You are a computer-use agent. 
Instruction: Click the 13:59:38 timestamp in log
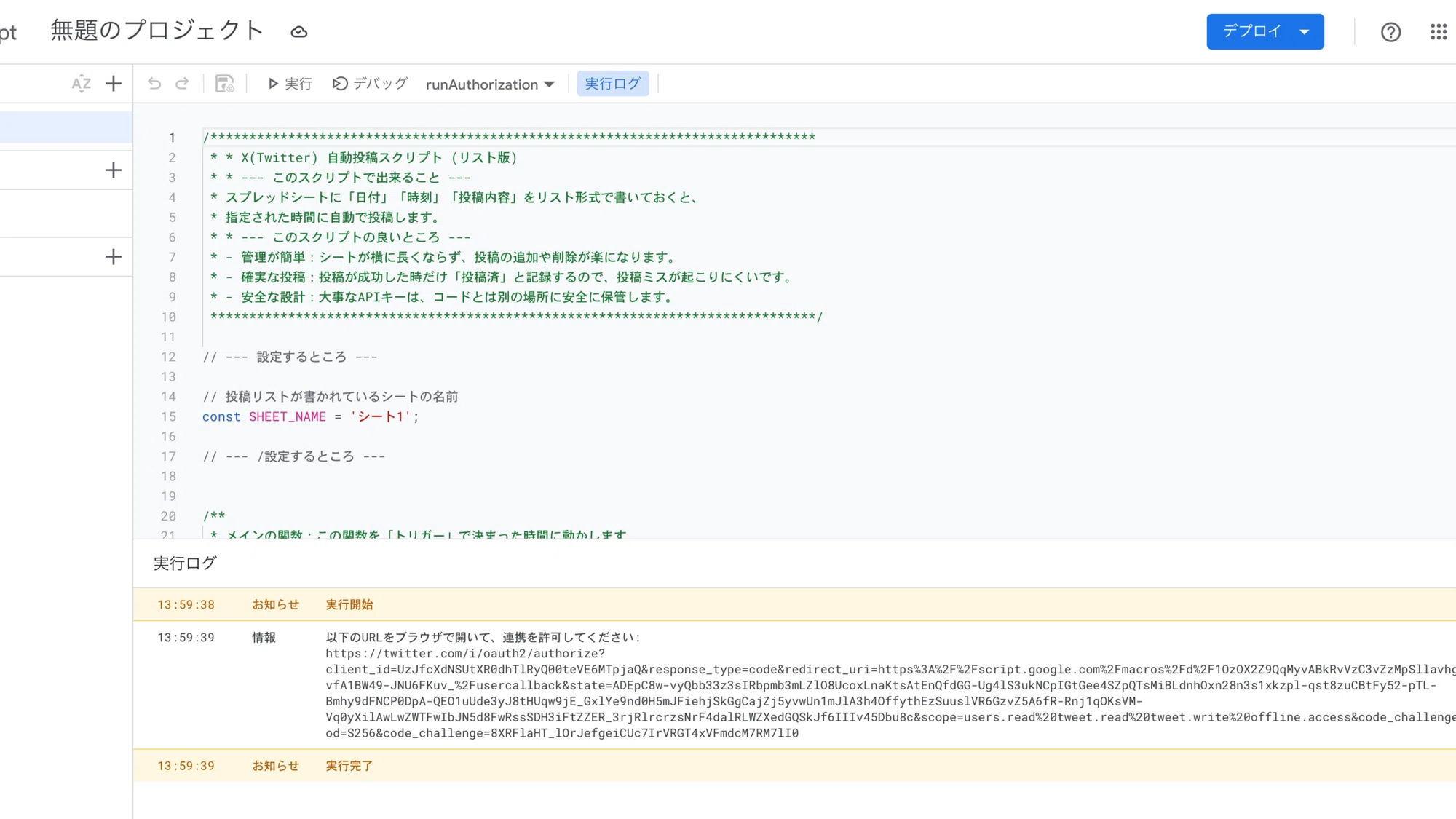186,605
